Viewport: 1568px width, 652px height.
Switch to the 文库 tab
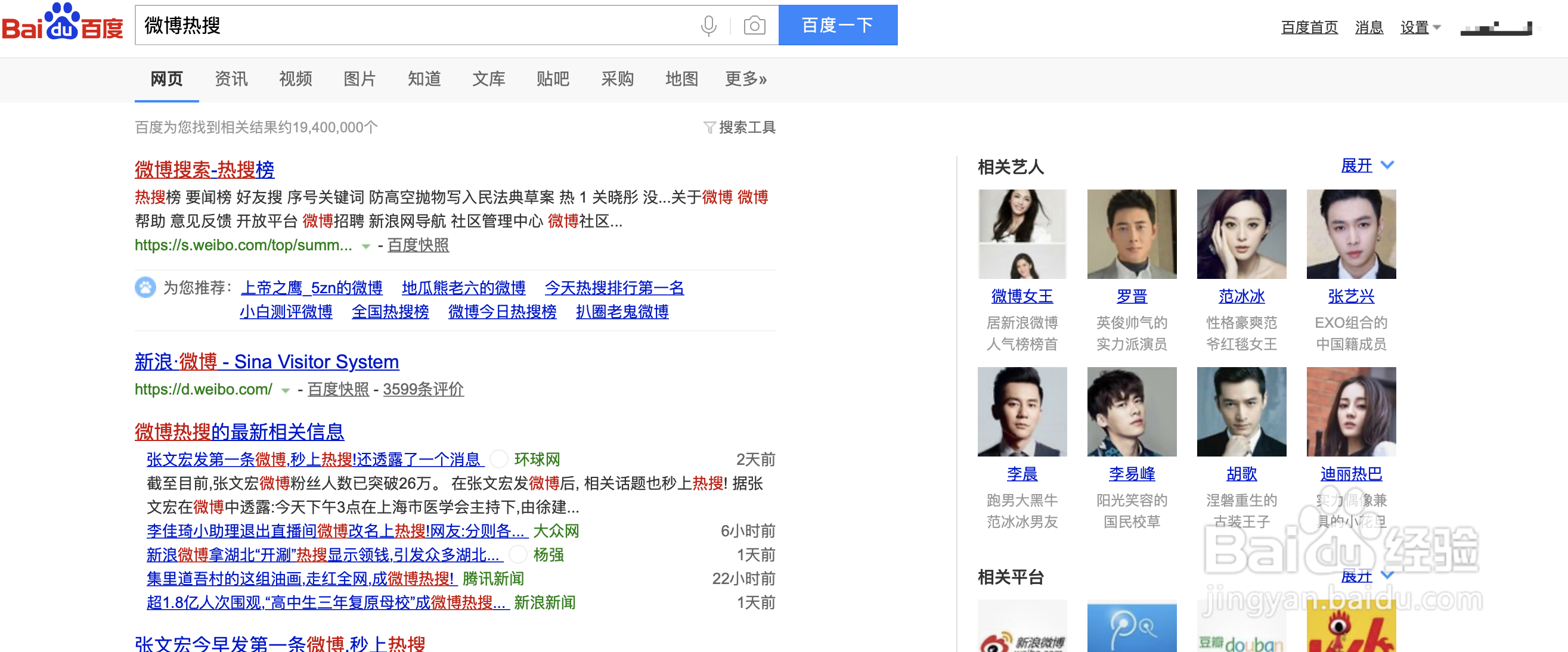489,79
